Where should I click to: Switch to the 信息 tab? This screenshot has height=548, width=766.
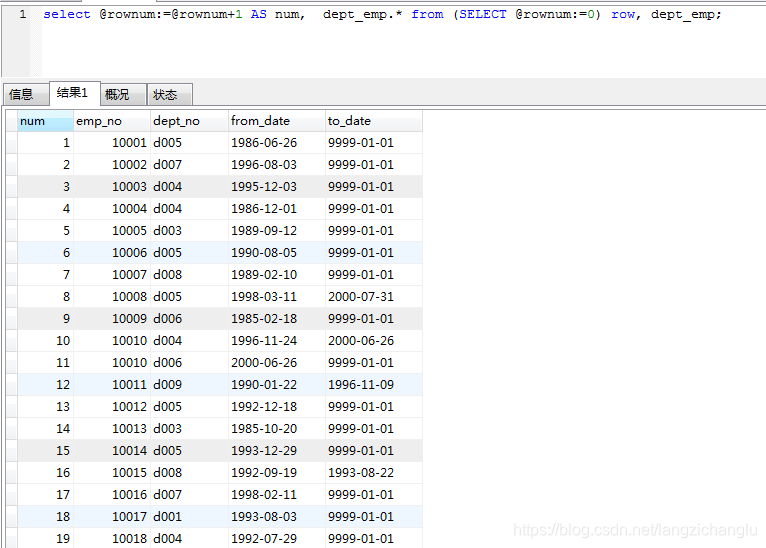(26, 94)
